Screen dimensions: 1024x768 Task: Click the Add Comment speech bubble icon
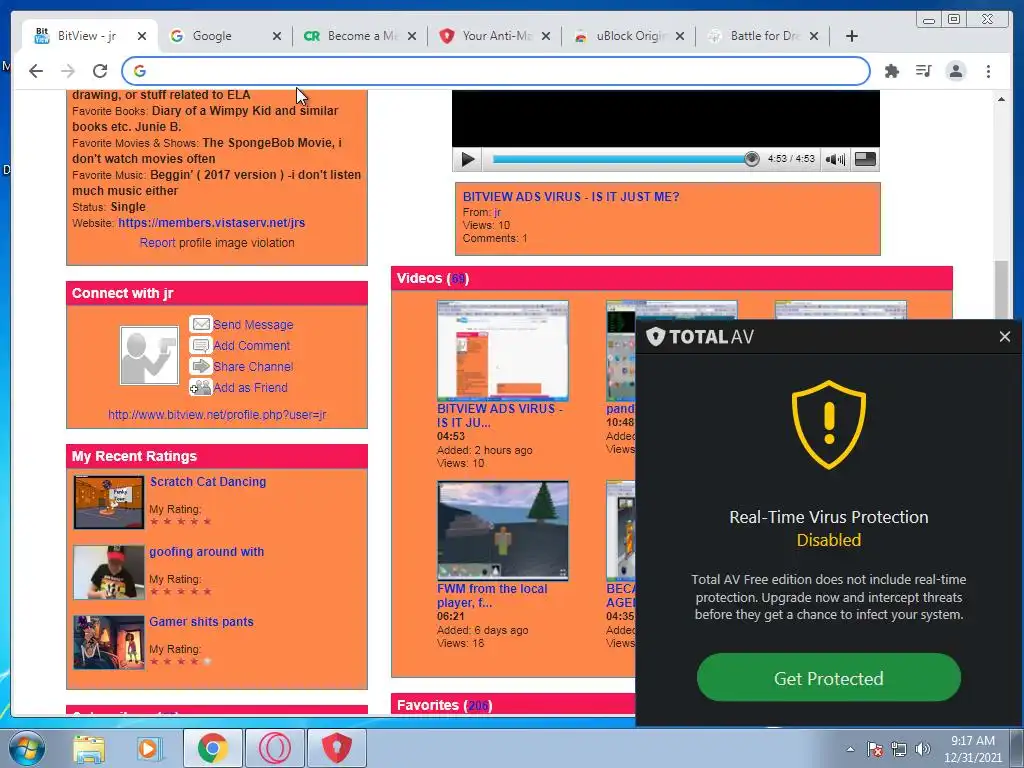point(200,345)
